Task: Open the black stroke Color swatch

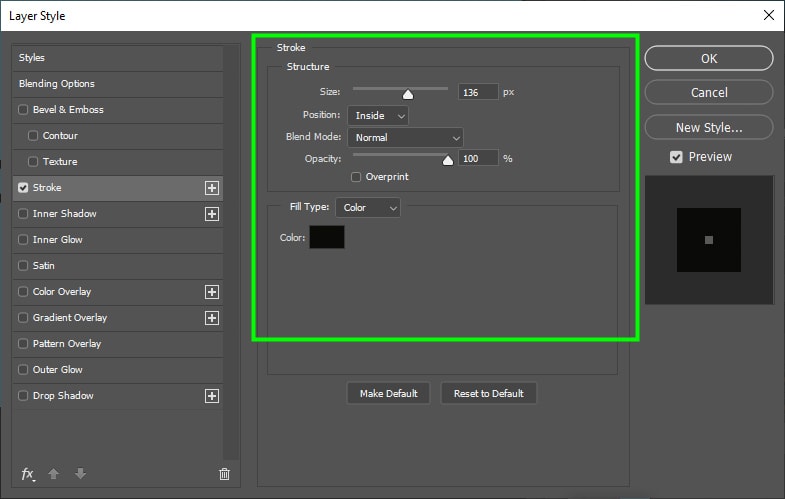Action: (327, 237)
